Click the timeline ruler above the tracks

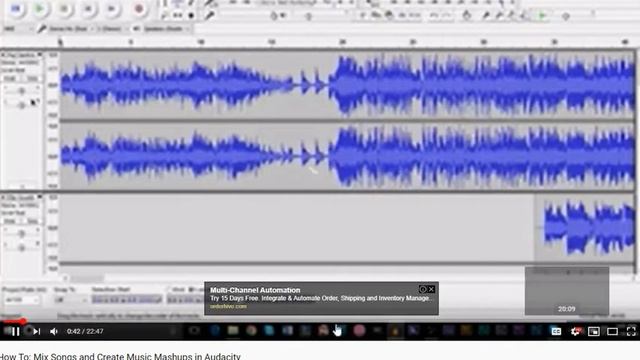click(x=346, y=42)
